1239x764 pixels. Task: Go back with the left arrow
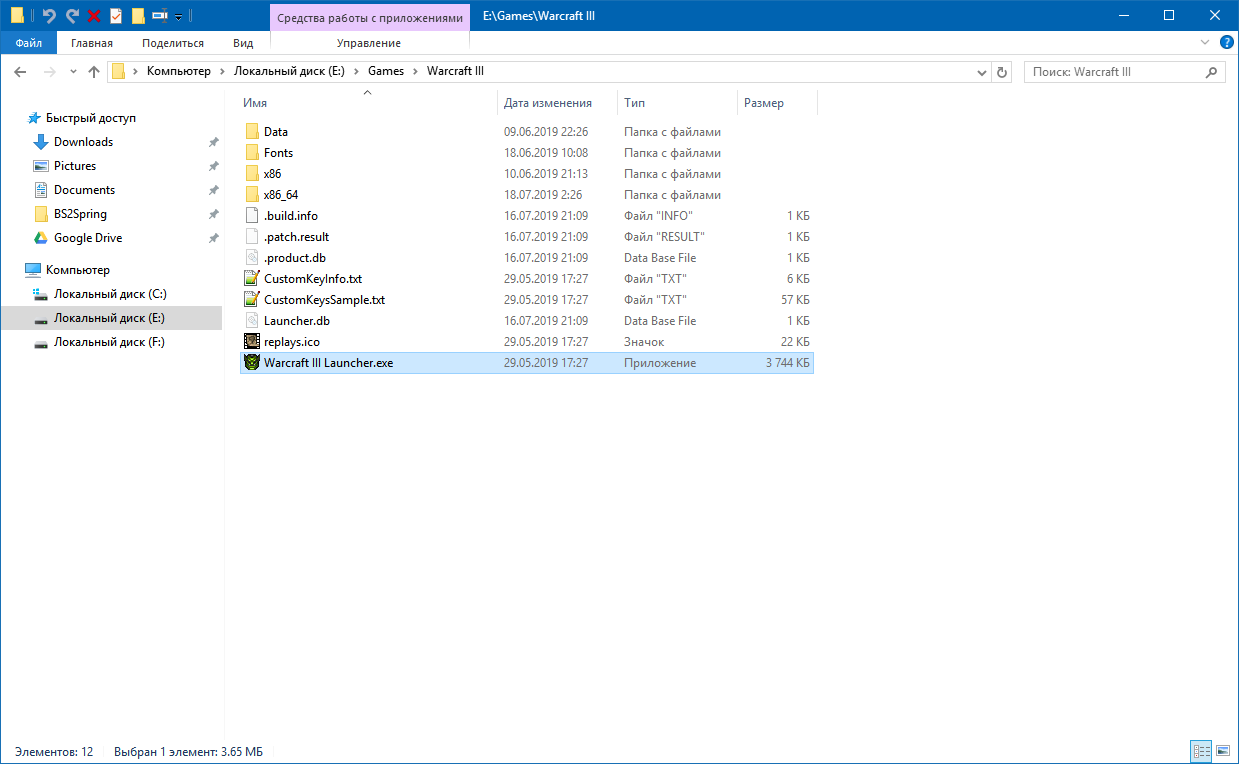(x=20, y=72)
